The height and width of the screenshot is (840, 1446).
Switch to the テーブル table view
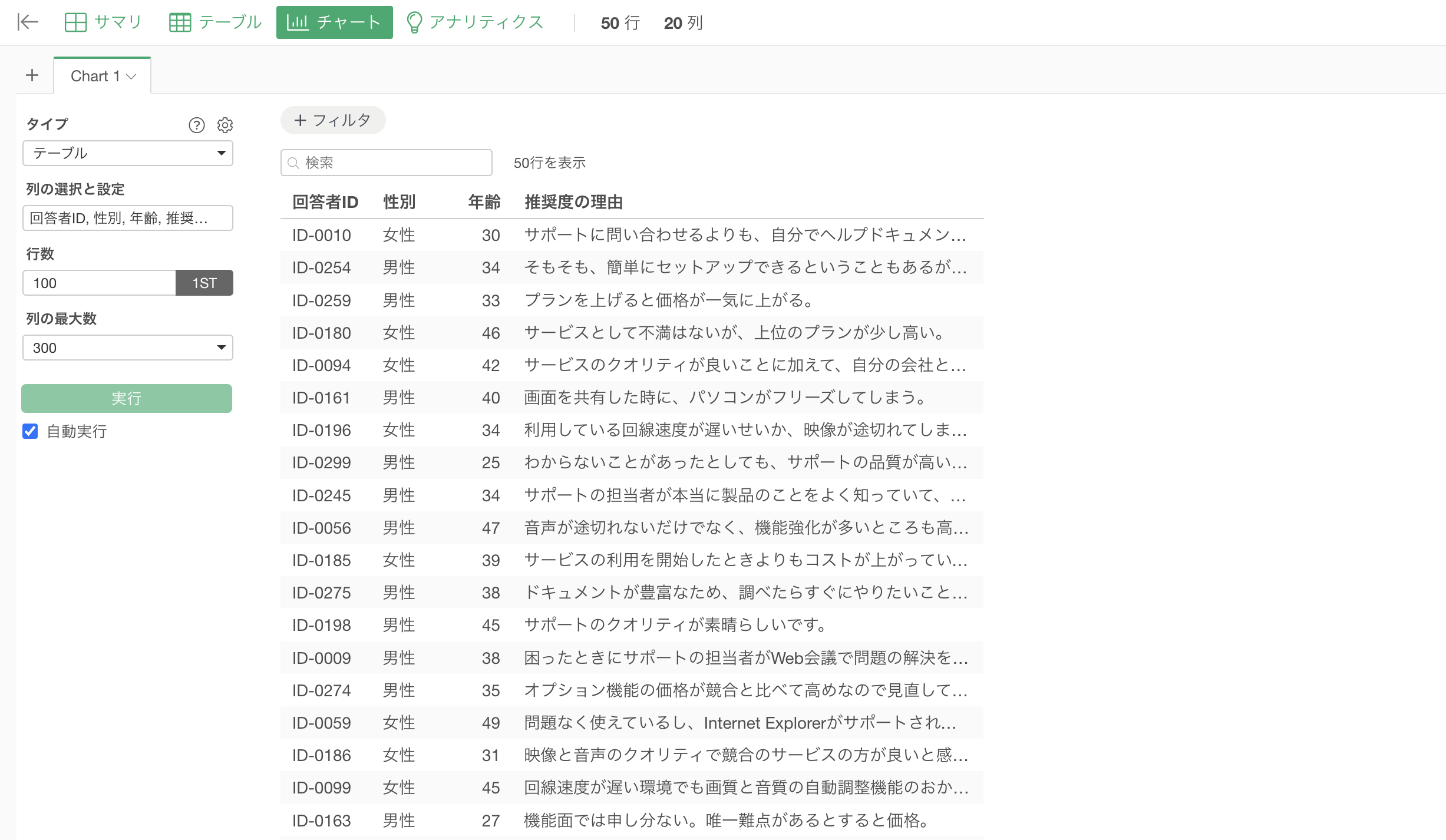click(x=215, y=22)
